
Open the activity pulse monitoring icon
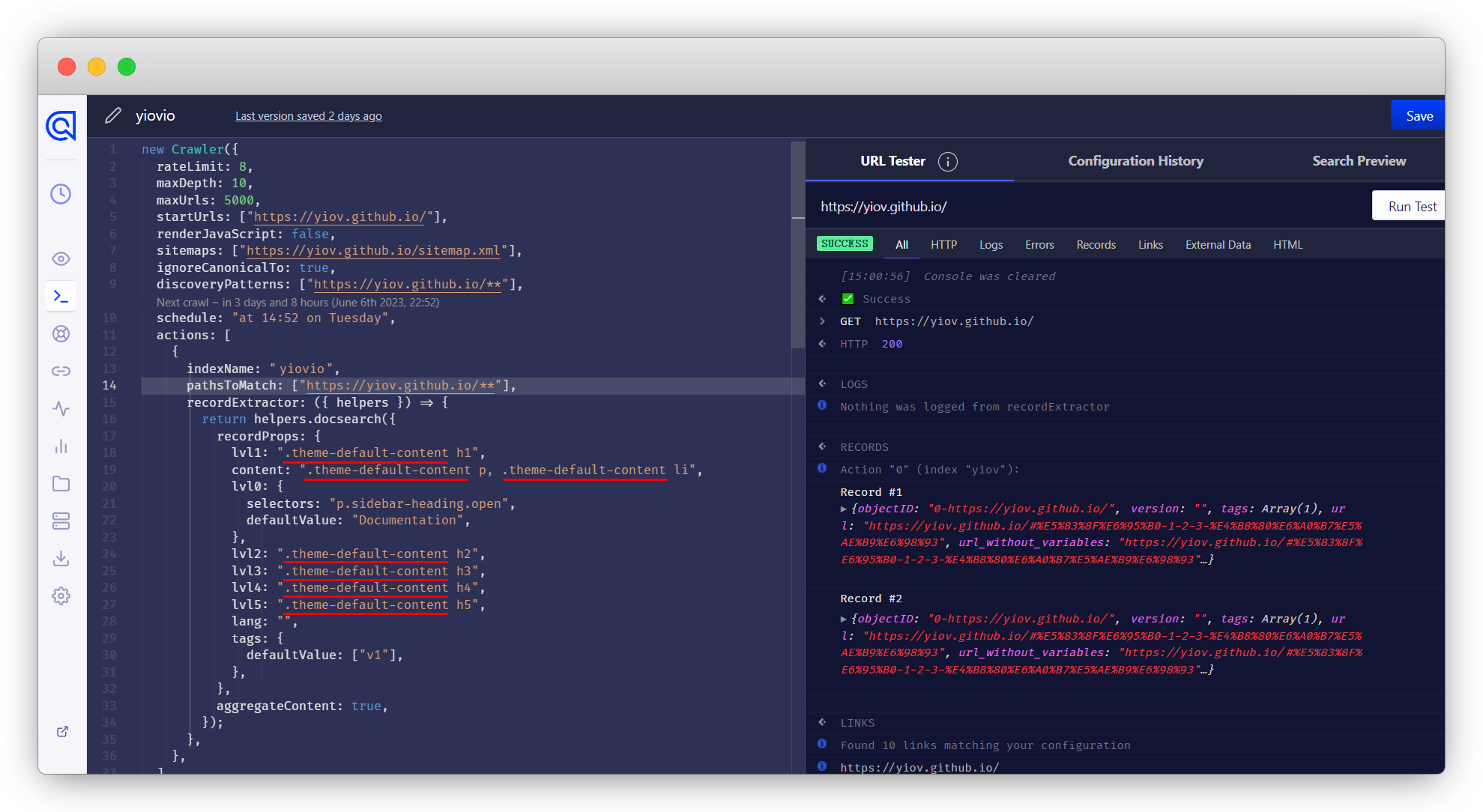61,409
